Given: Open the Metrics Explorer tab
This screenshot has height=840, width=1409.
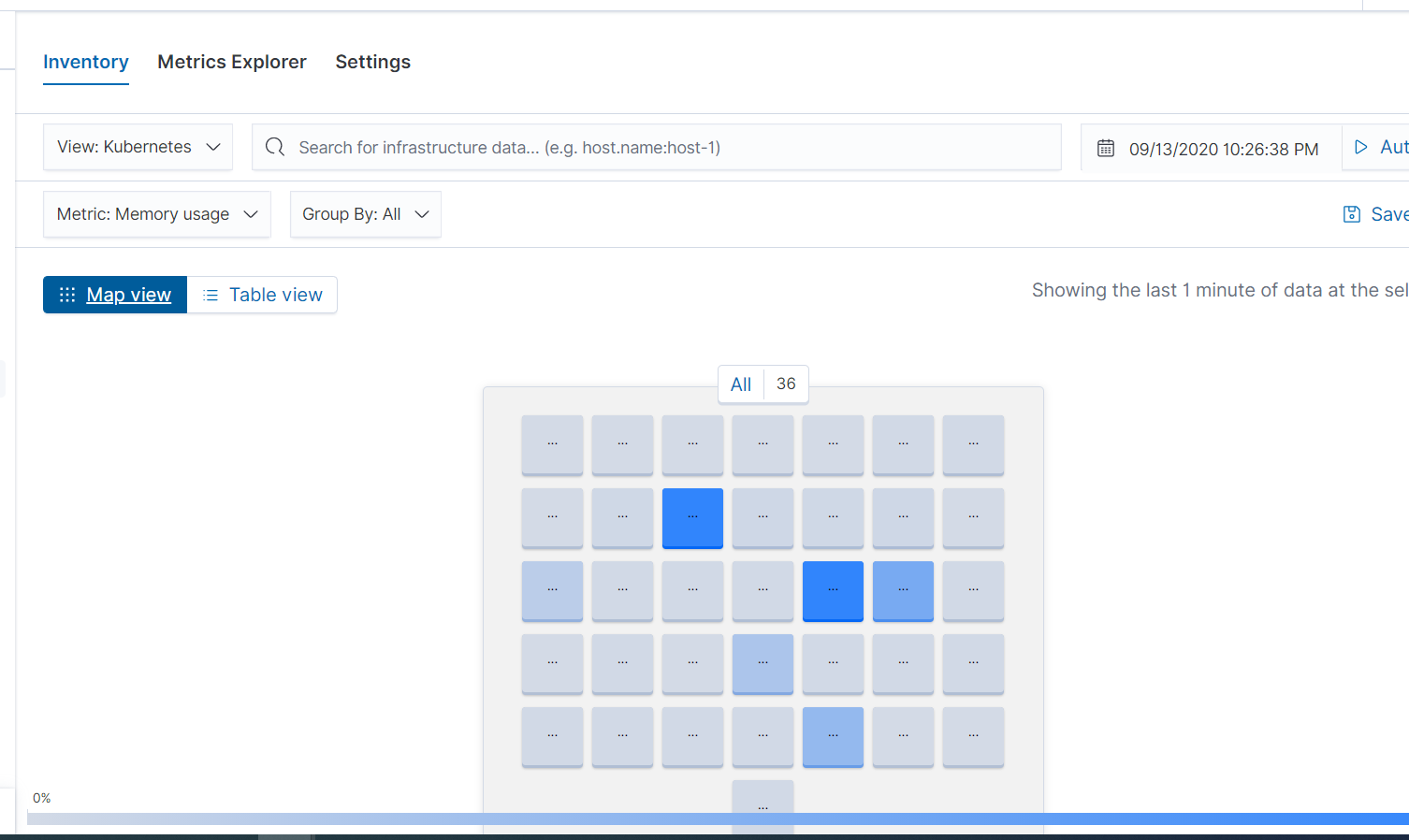Looking at the screenshot, I should (x=232, y=62).
